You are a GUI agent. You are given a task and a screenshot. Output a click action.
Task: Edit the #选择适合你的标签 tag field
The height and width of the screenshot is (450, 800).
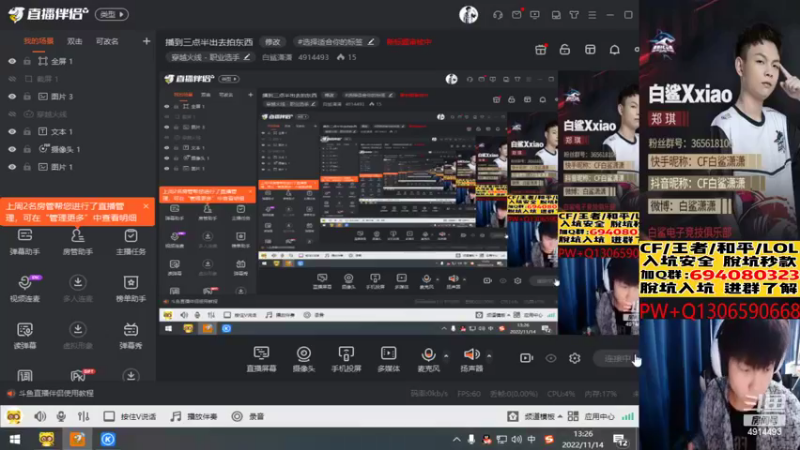point(336,42)
